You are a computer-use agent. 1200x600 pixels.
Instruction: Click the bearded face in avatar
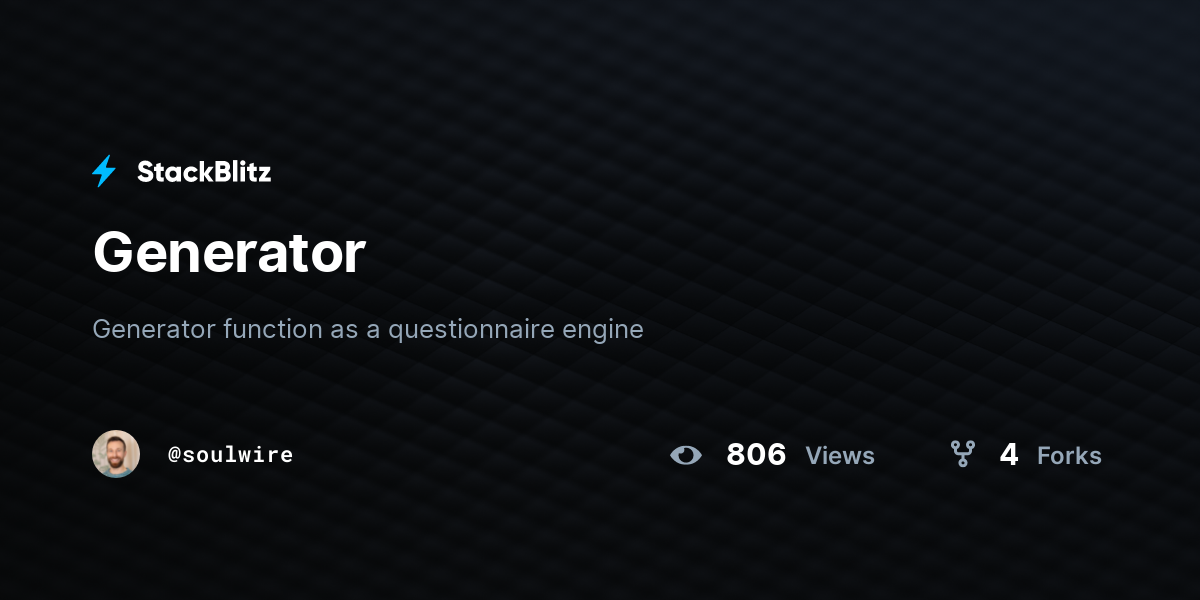tap(116, 453)
